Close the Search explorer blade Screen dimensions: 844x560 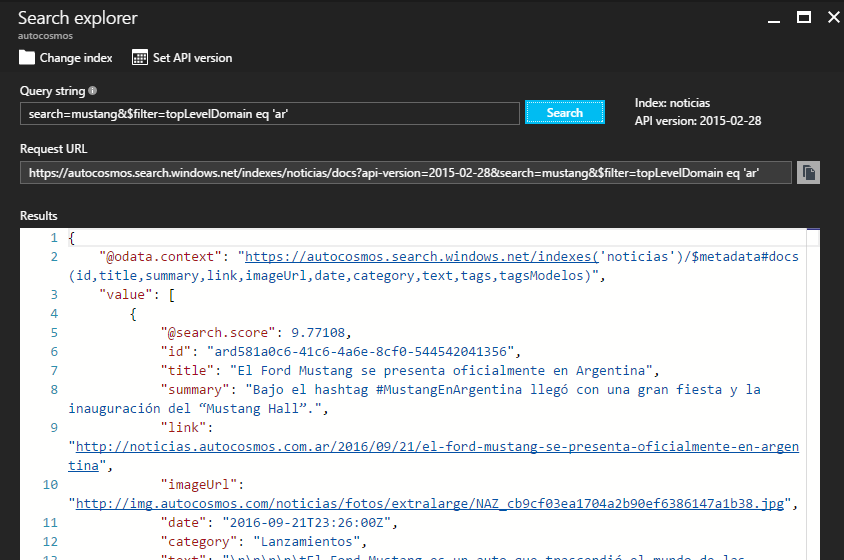pyautogui.click(x=833, y=18)
